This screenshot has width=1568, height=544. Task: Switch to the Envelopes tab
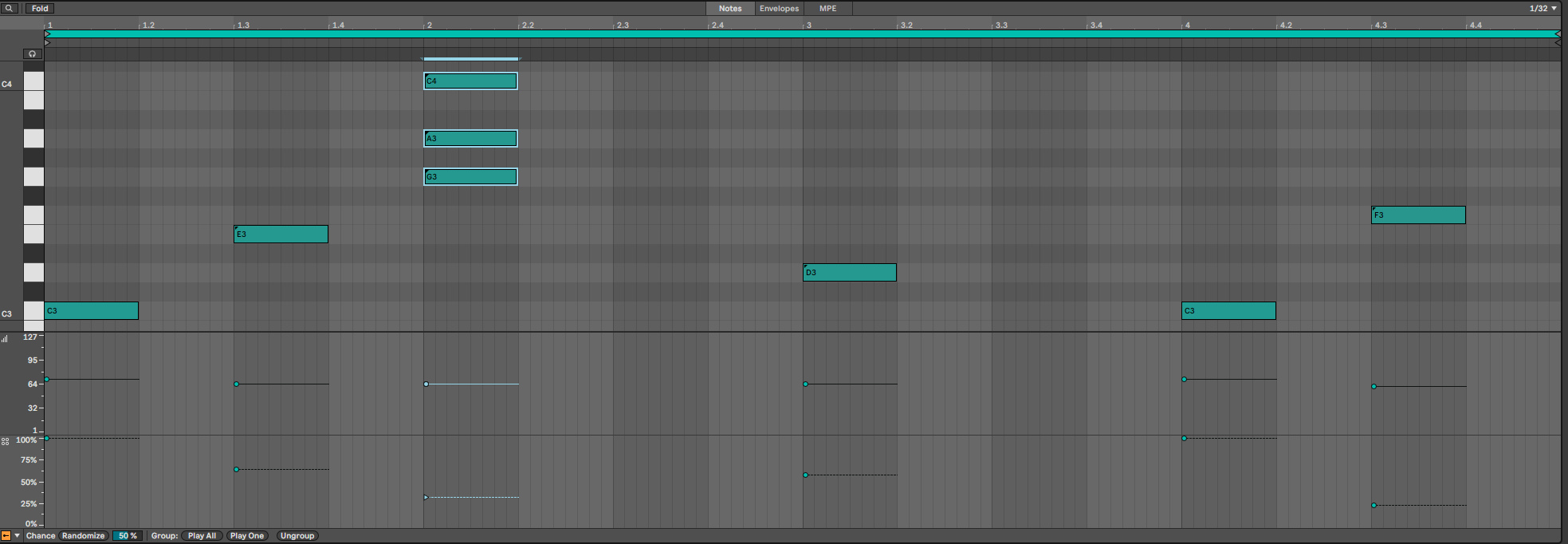coord(779,8)
